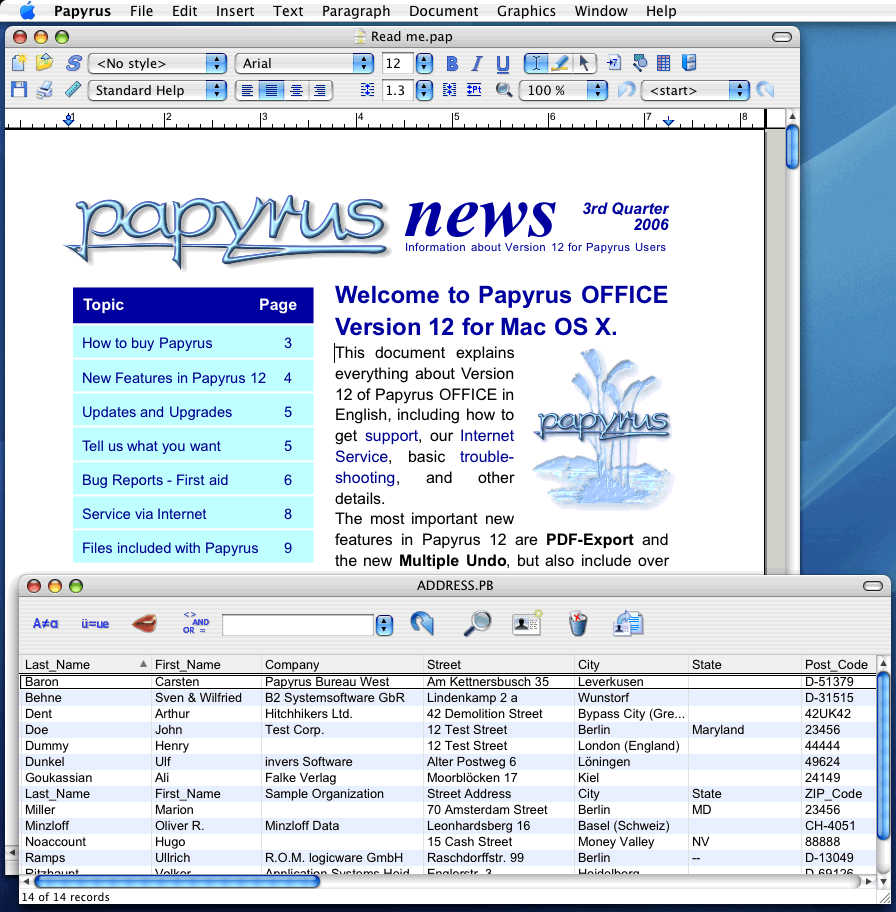Open the <No style> dropdown
This screenshot has height=912, width=896.
click(157, 63)
